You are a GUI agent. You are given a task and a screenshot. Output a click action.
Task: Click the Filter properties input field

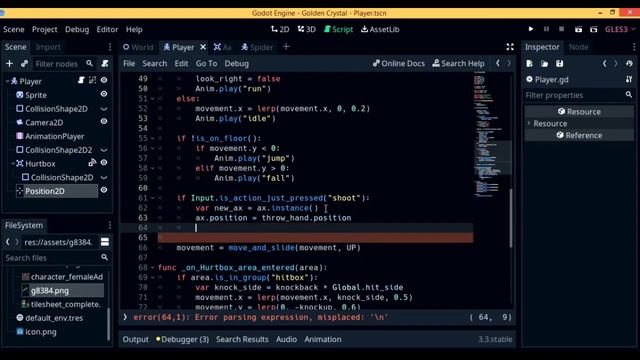(578, 95)
